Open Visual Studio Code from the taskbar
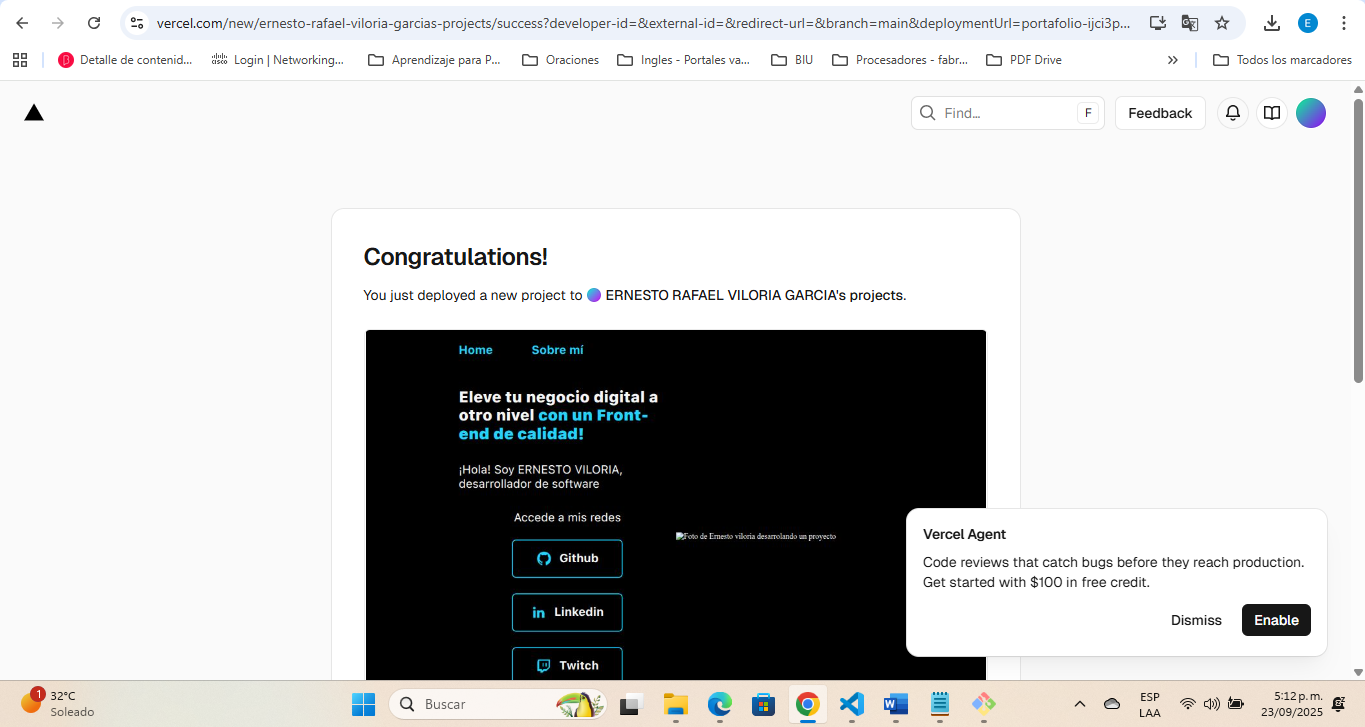The width and height of the screenshot is (1365, 727). [851, 704]
